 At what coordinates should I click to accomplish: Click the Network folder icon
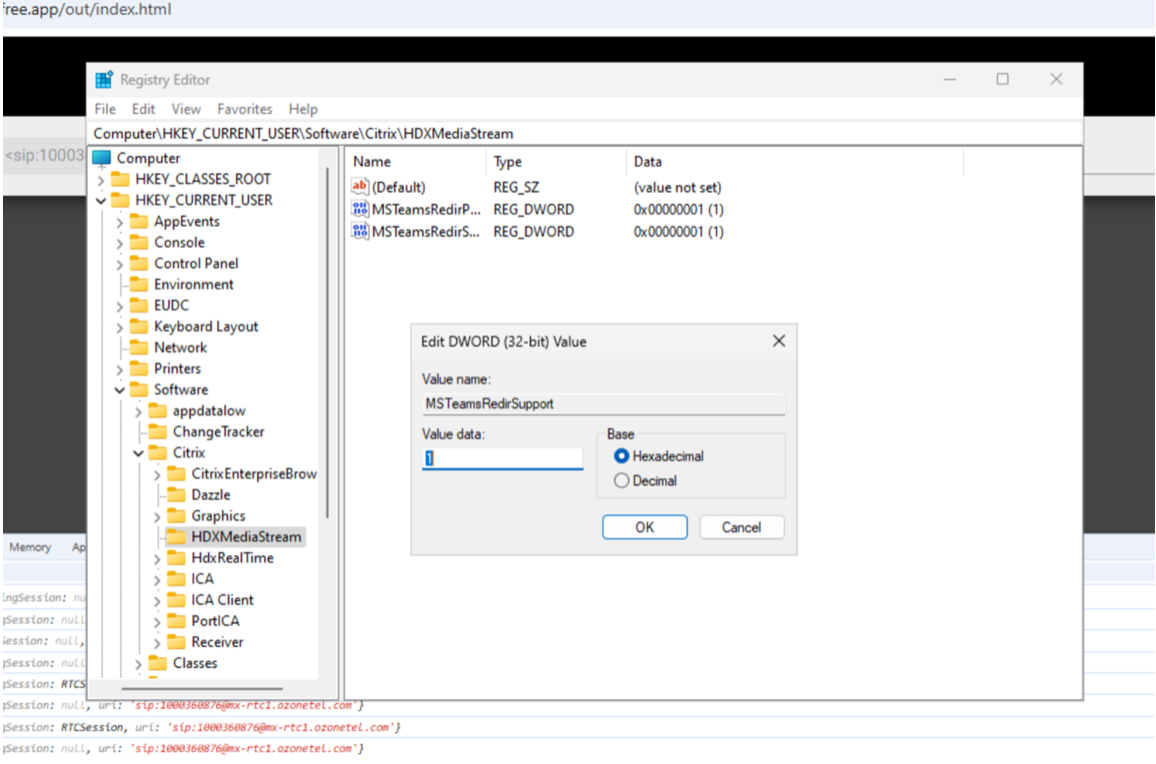pyautogui.click(x=139, y=347)
